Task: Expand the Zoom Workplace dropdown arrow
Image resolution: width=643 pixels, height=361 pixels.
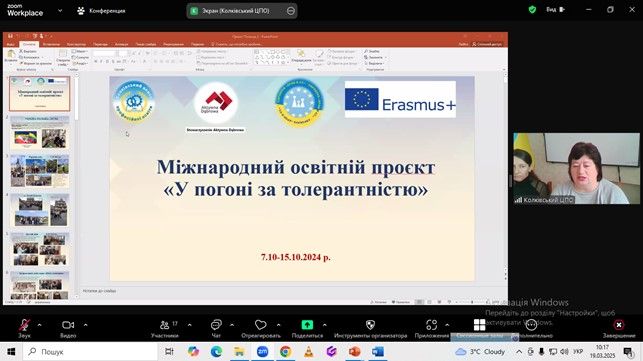Action: click(x=60, y=11)
